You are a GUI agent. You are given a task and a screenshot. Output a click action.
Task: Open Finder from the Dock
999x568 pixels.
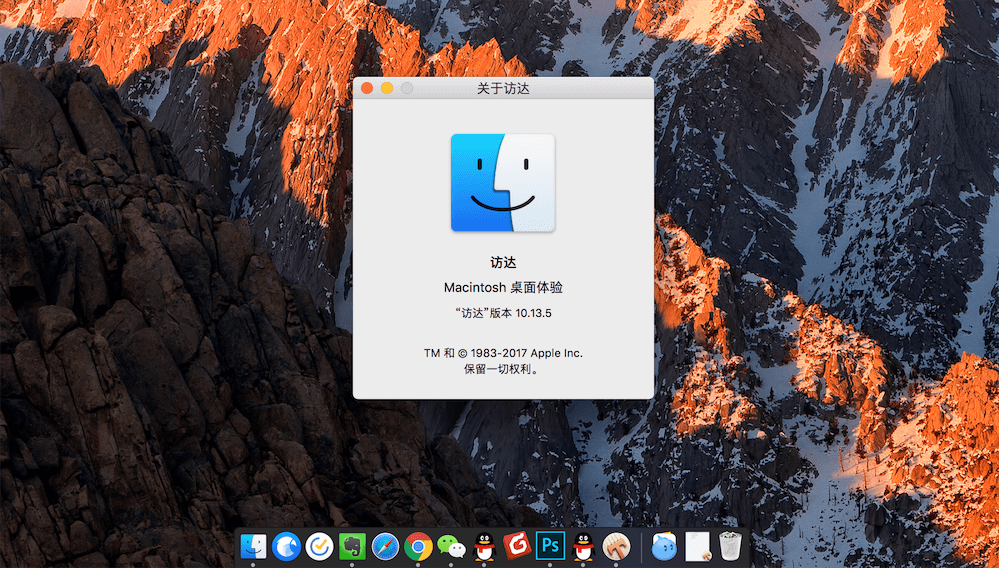pos(254,546)
